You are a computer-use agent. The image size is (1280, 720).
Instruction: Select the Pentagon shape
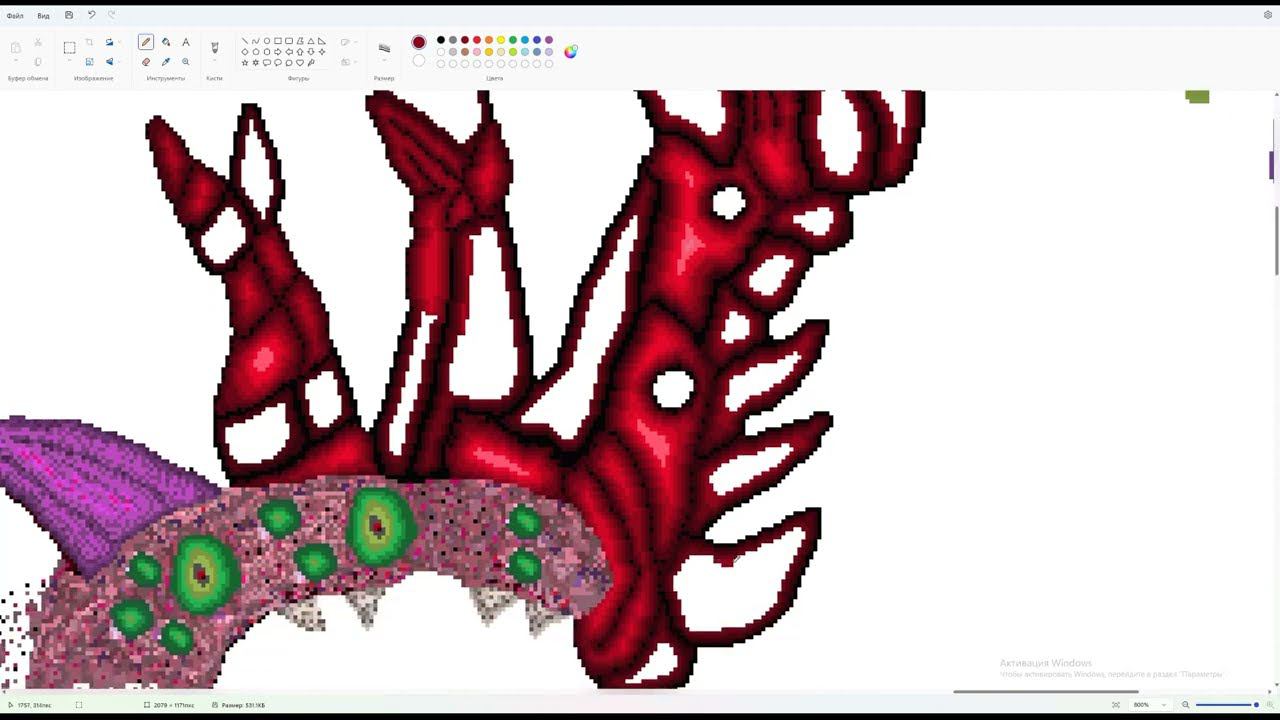tap(256, 52)
